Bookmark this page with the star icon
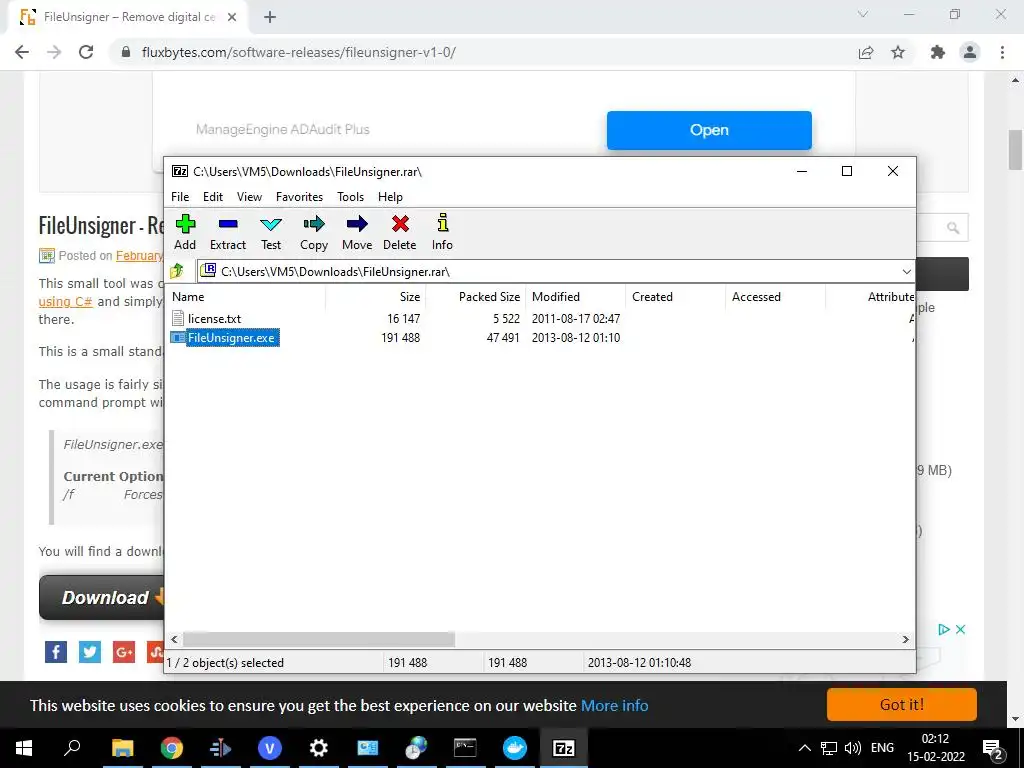Screen dimensions: 1024x768 [x=898, y=52]
